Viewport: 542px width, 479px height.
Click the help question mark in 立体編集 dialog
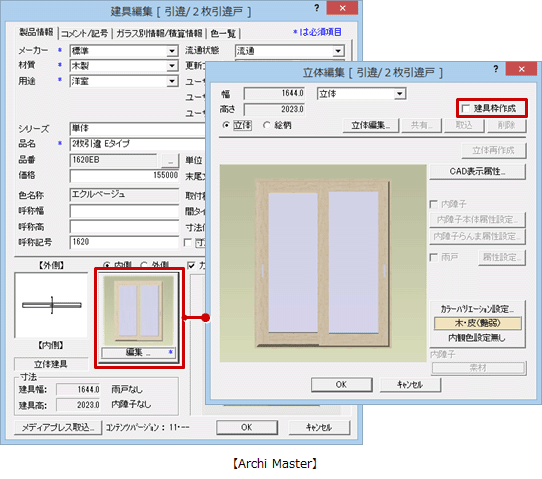click(496, 69)
